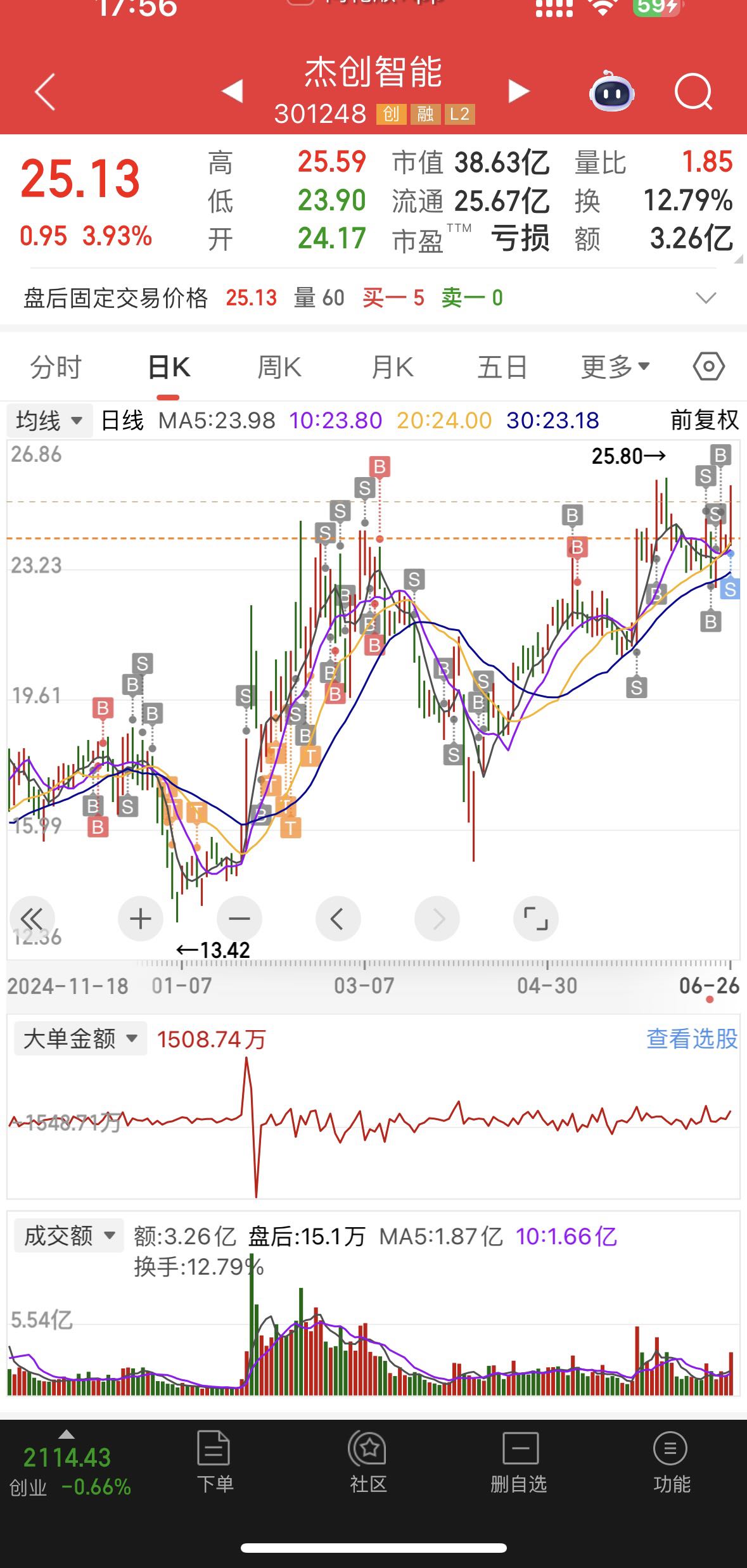Tap the 创 board badge
The width and height of the screenshot is (747, 1568).
click(391, 114)
